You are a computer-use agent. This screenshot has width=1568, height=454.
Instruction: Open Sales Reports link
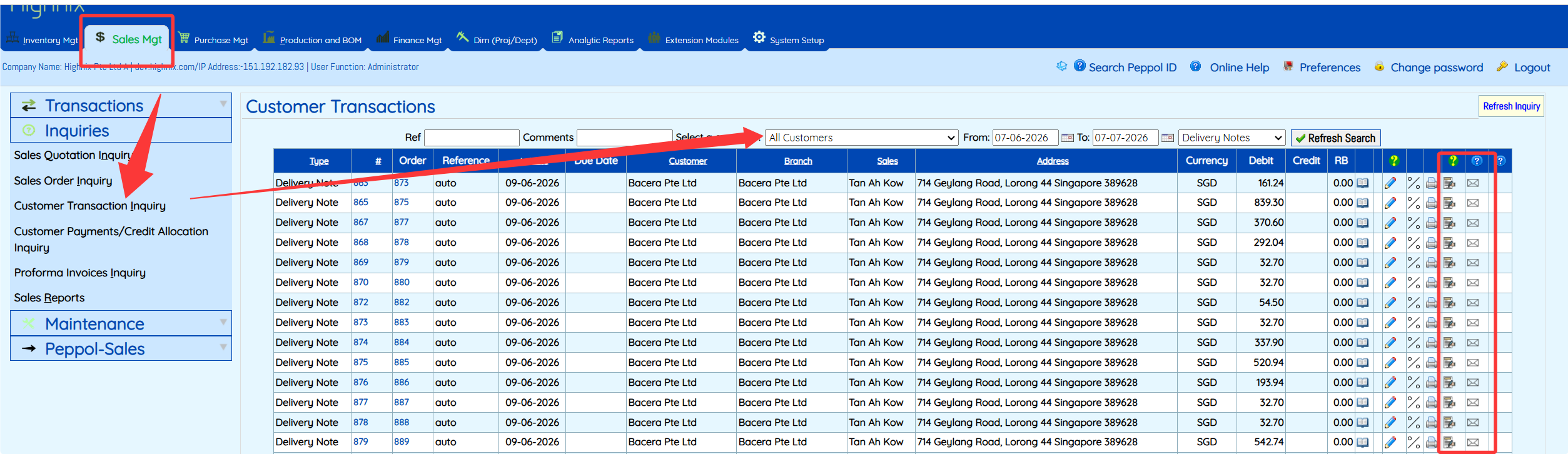tap(49, 298)
